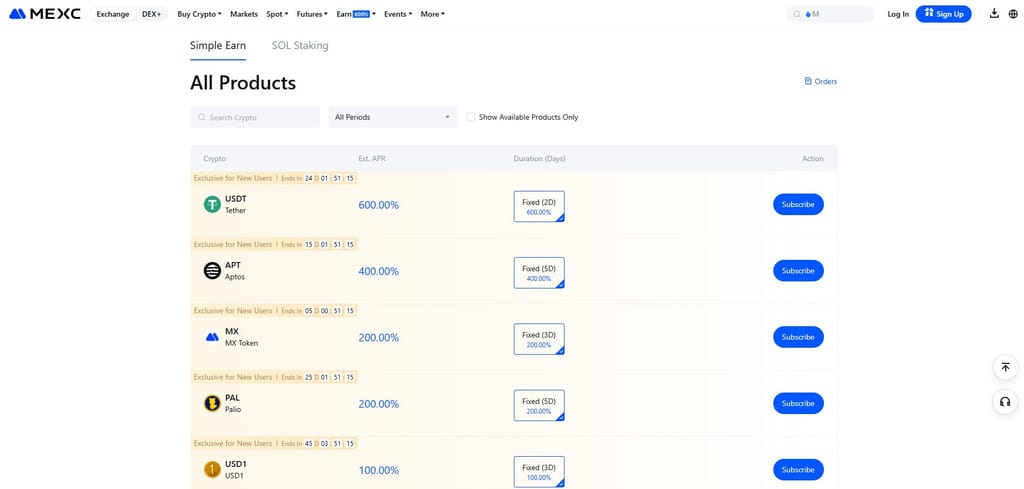Click the Log In link
The height and width of the screenshot is (489, 1024).
point(898,14)
